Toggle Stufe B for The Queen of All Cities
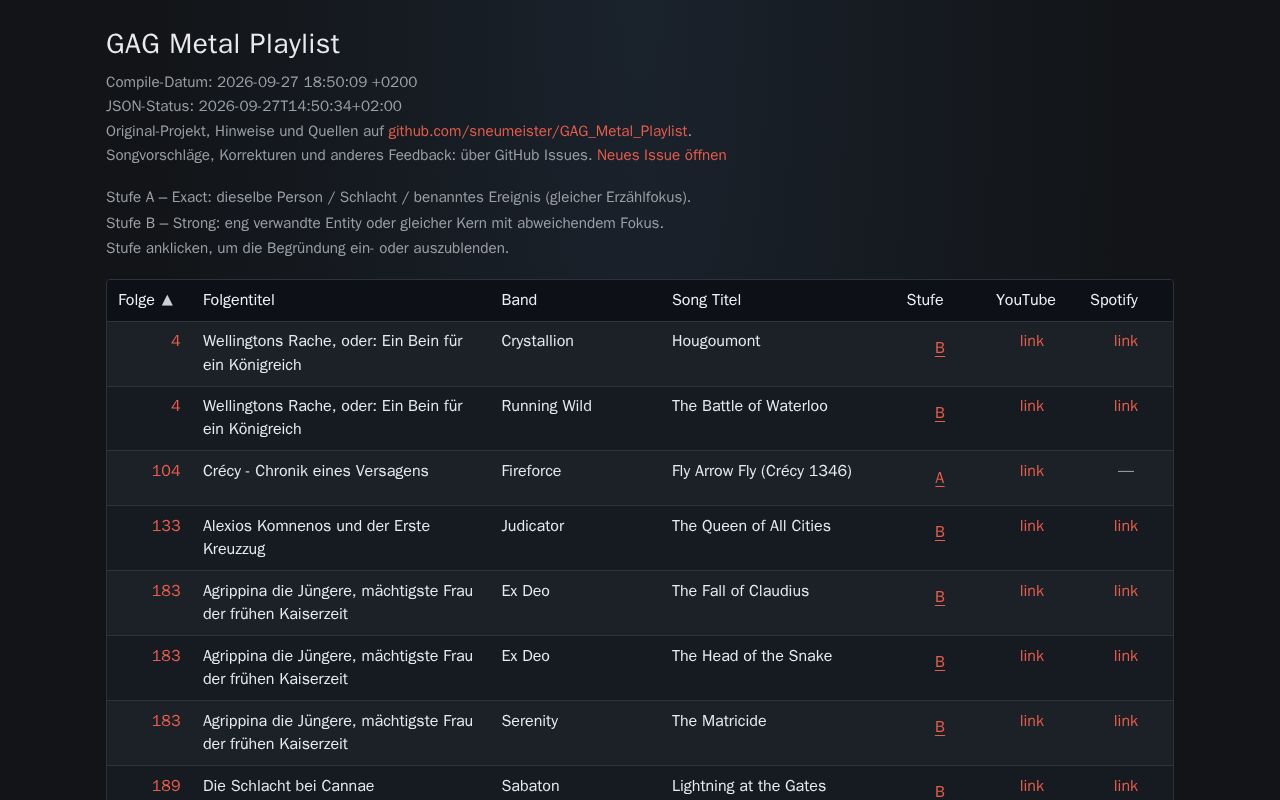 click(x=940, y=532)
